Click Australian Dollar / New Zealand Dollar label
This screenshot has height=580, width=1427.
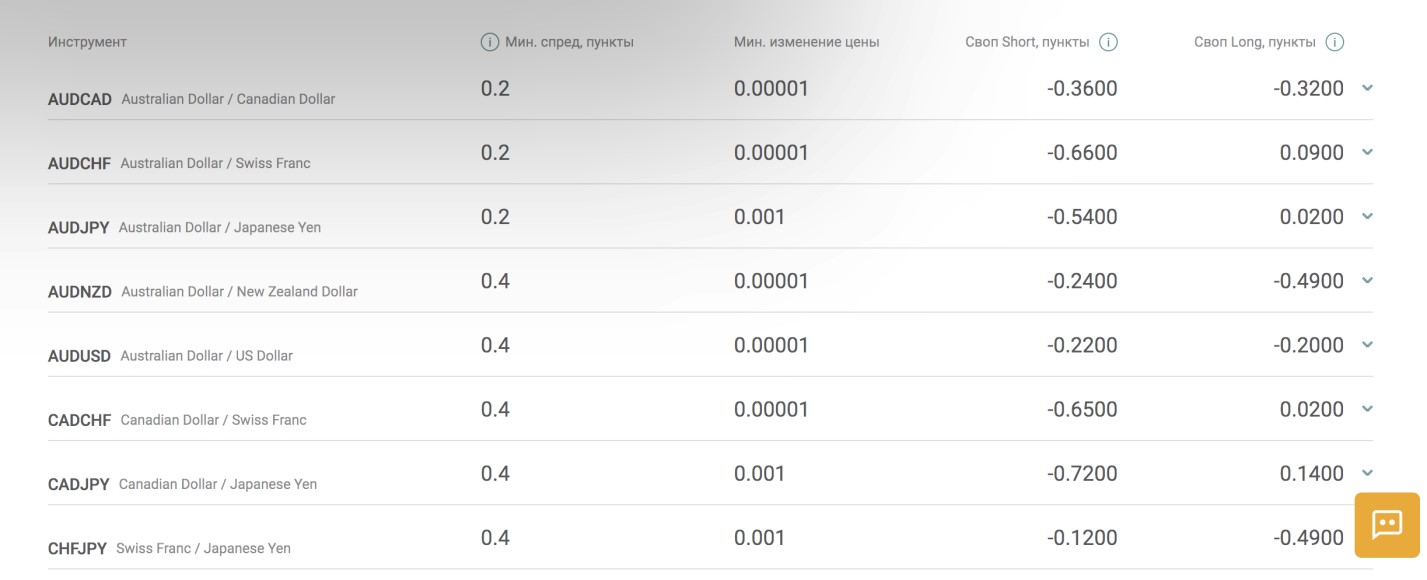[x=239, y=292]
